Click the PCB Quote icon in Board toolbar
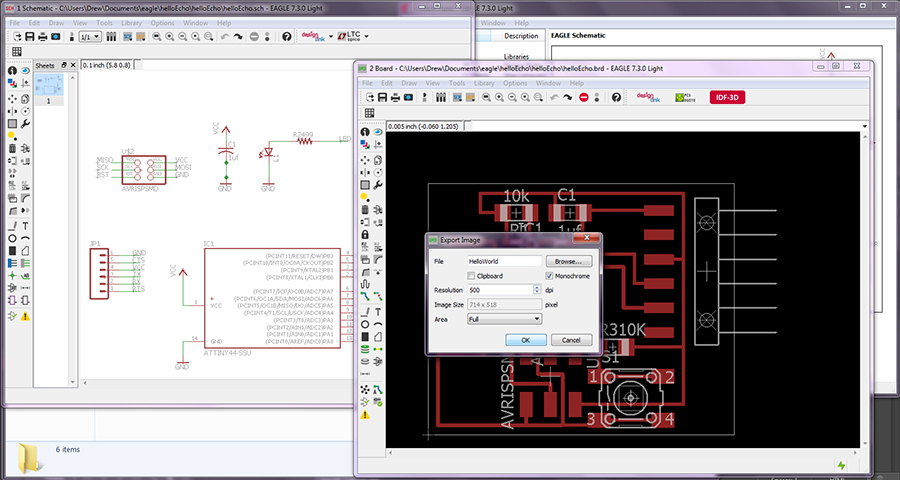 [685, 98]
